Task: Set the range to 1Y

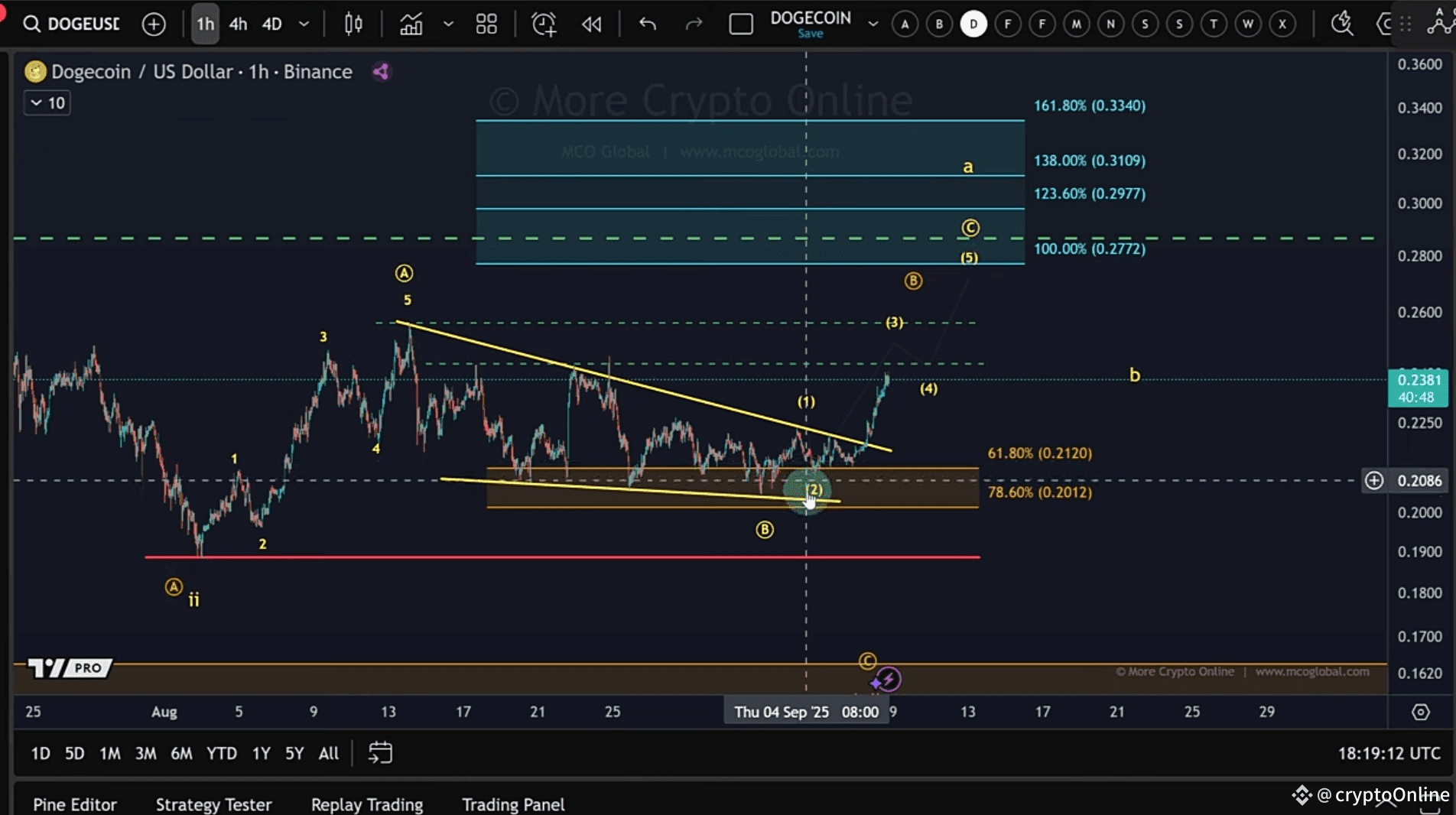Action: tap(261, 753)
